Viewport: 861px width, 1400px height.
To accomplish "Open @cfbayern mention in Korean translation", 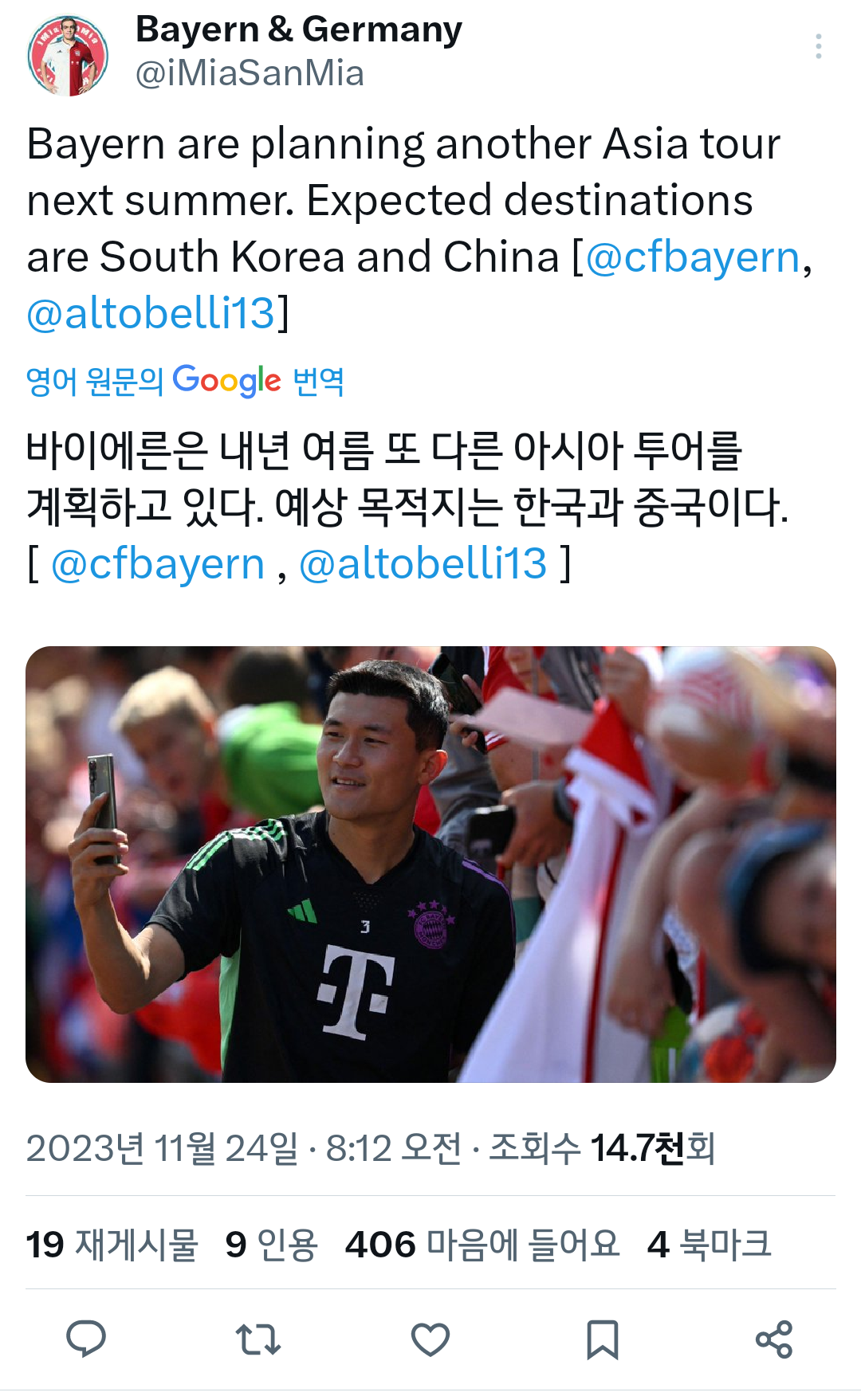I will click(x=157, y=565).
